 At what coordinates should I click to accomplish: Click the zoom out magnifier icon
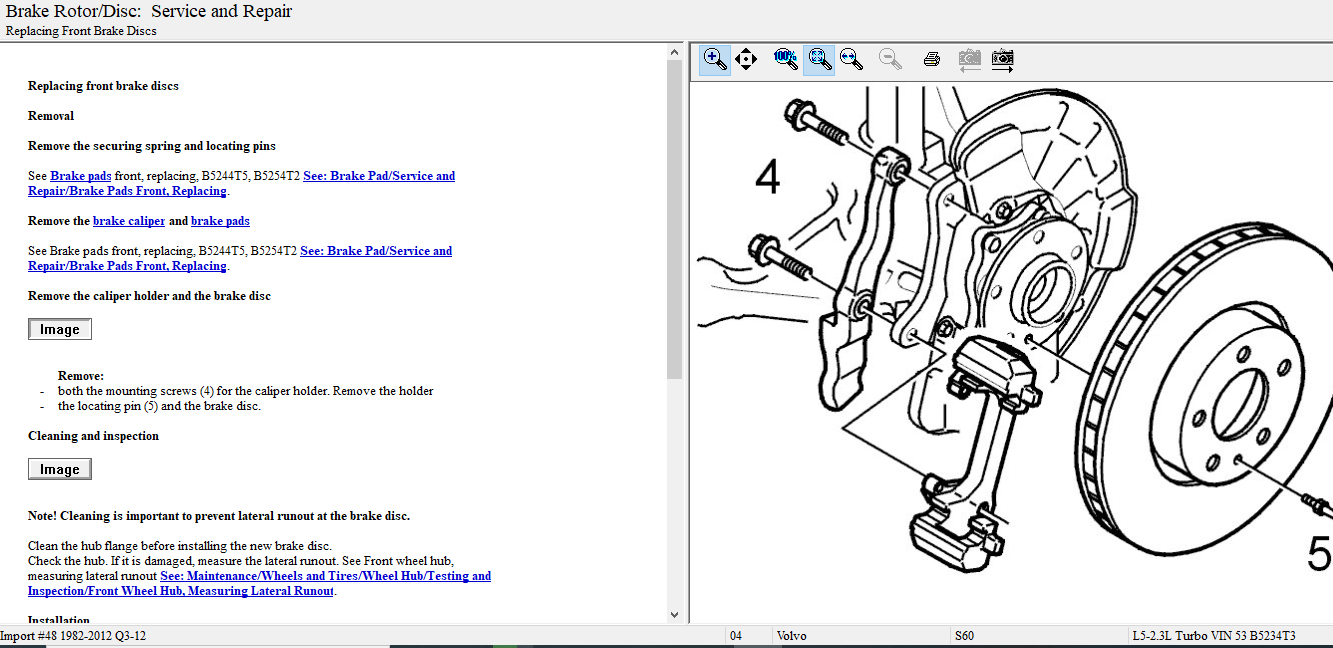pyautogui.click(x=890, y=59)
